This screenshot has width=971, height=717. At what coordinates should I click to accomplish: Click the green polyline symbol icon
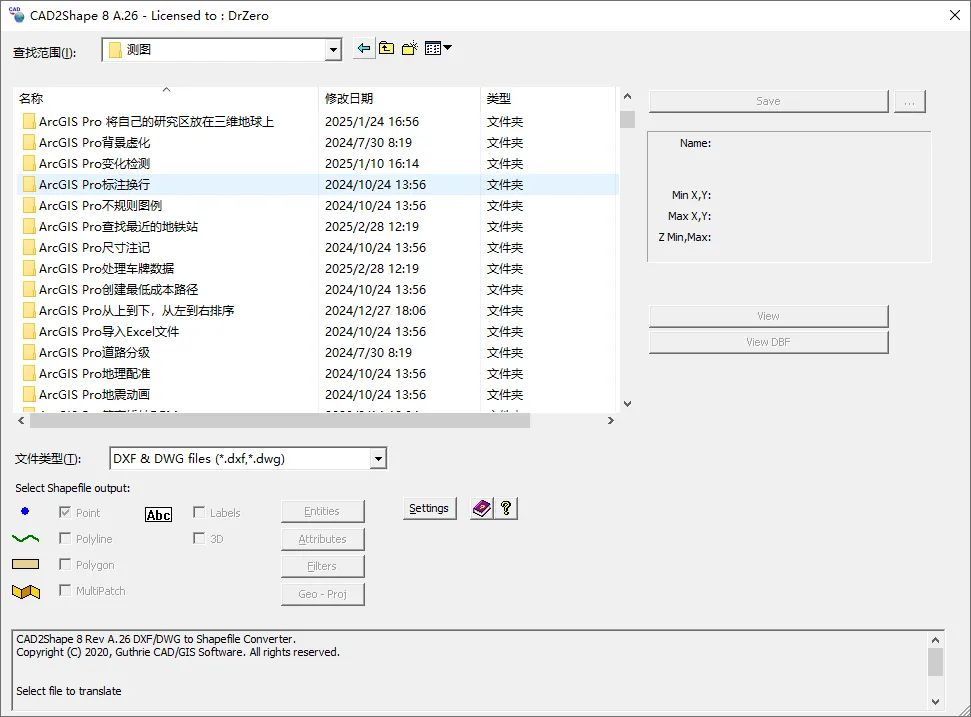(25, 539)
